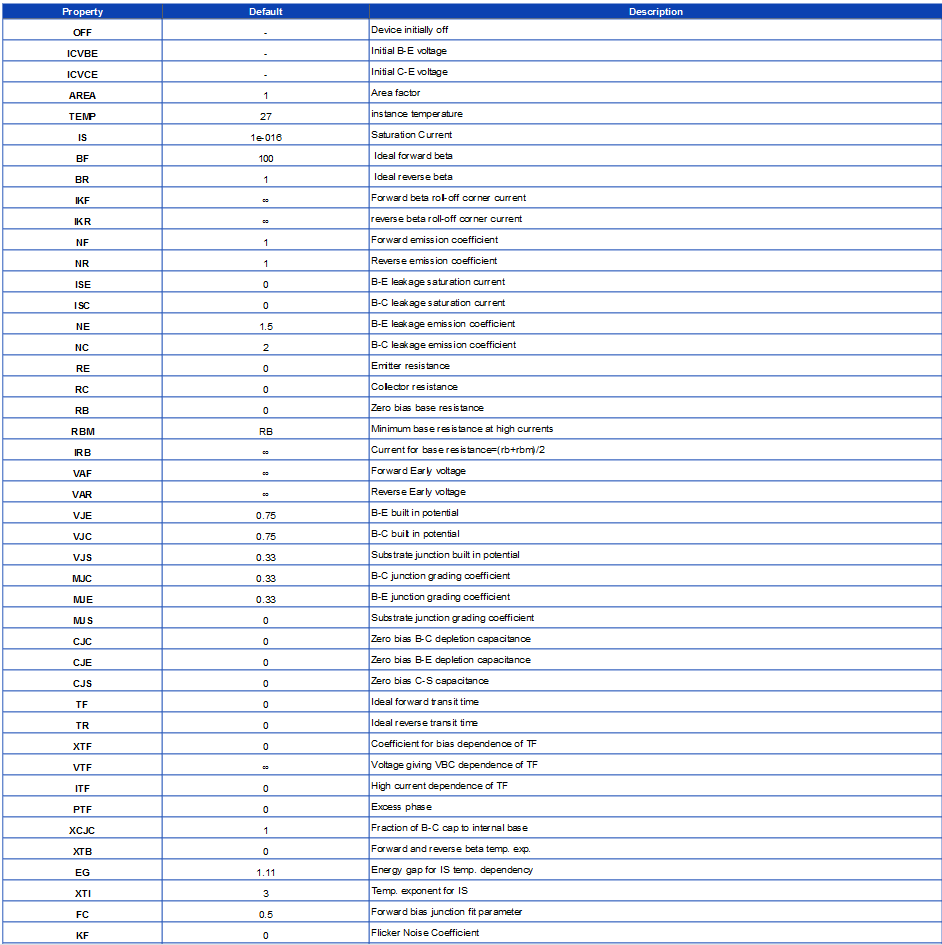This screenshot has height=945, width=942.
Task: Click the "Property" column header
Action: coord(83,11)
